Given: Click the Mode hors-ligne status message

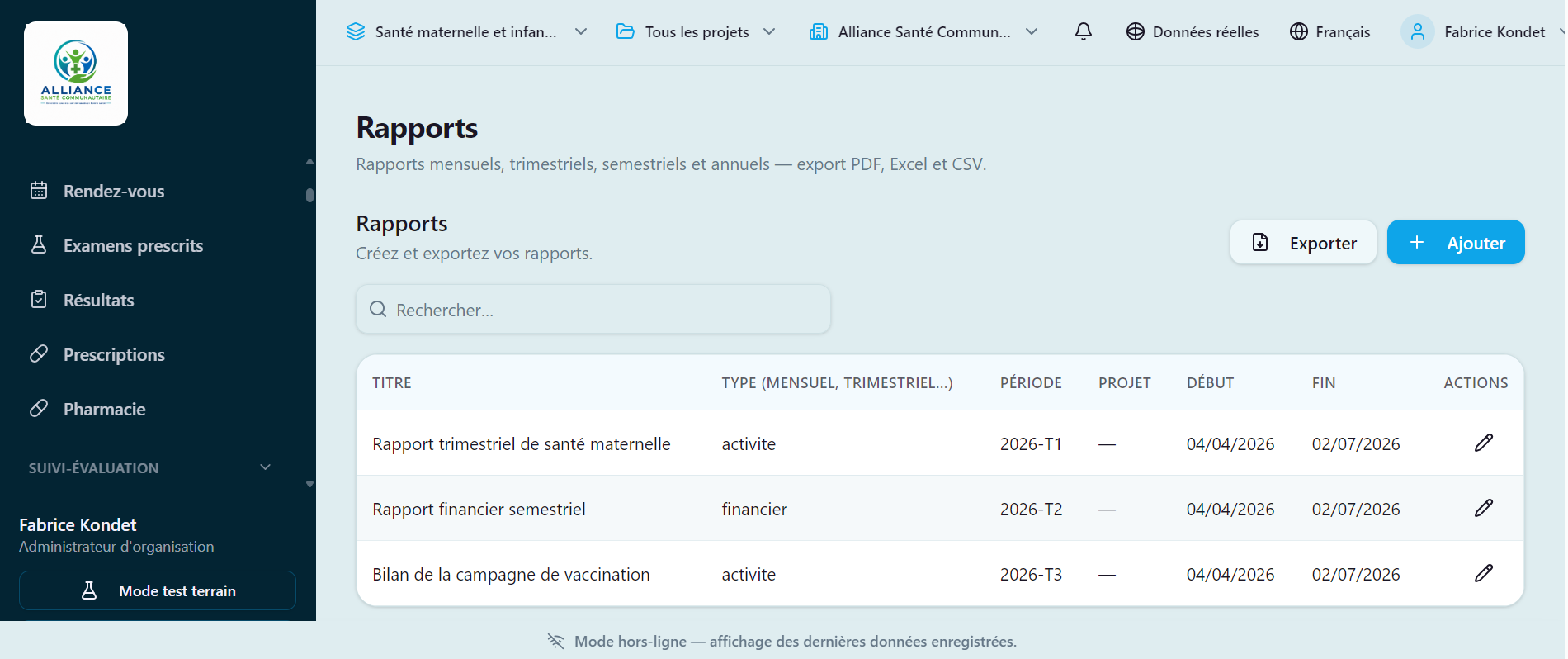Looking at the screenshot, I should click(796, 641).
